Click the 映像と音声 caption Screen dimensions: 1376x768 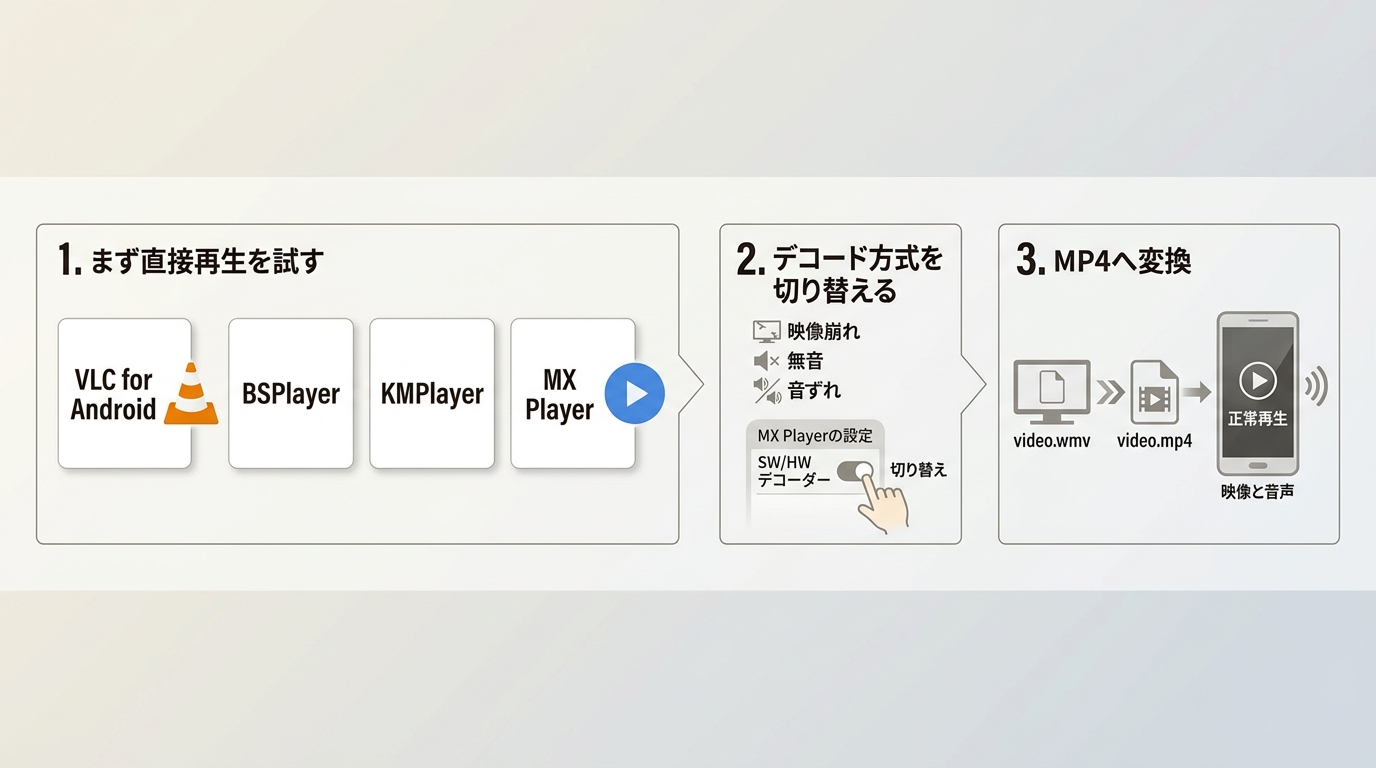tap(1258, 492)
